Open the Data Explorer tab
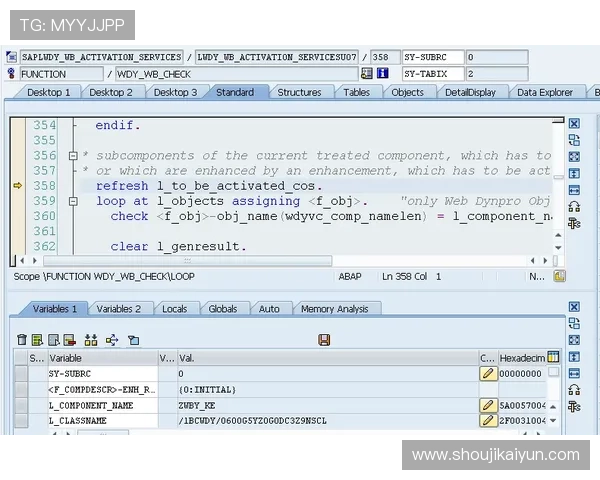The height and width of the screenshot is (480, 600). [x=545, y=92]
